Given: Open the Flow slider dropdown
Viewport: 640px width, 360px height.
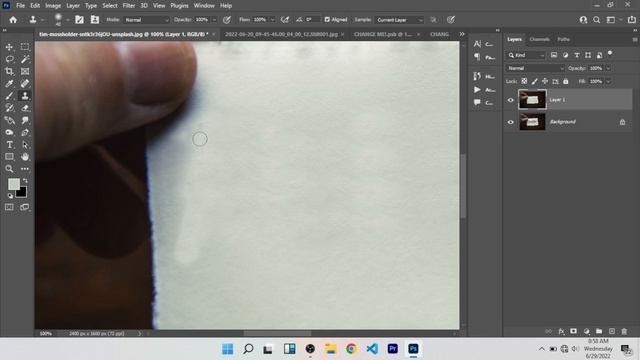Looking at the screenshot, I should 272,20.
